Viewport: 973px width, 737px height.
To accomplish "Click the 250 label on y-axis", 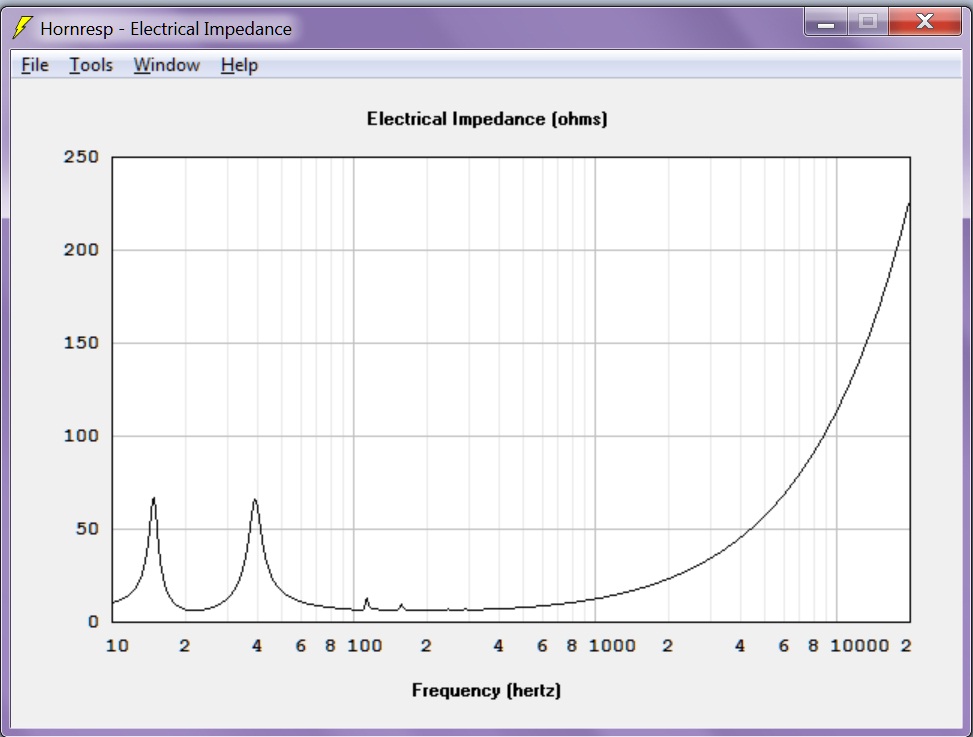I will pyautogui.click(x=81, y=157).
